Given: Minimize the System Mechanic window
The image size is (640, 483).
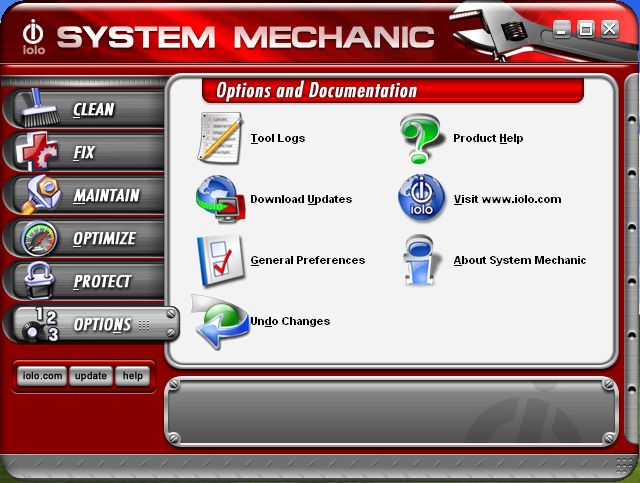Looking at the screenshot, I should 564,29.
